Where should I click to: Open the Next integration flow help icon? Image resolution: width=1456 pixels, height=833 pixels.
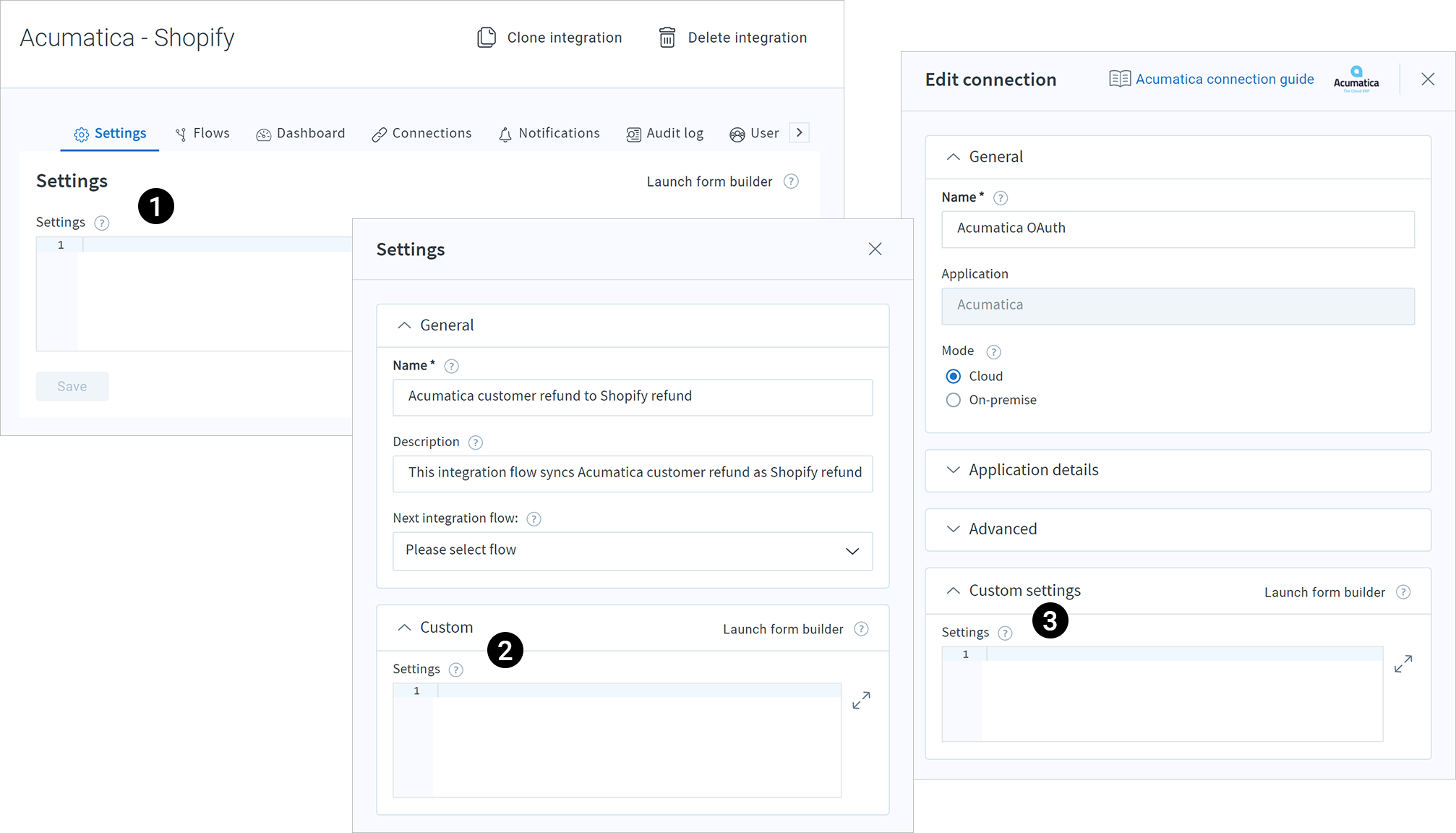534,519
